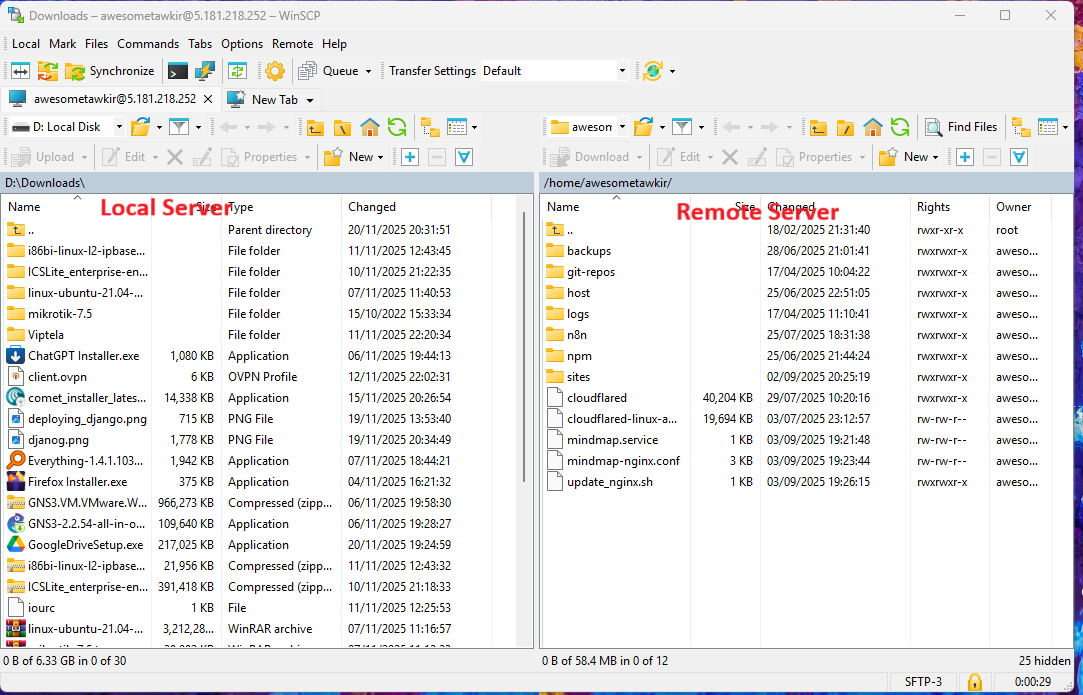
Task: Go to local home directory icon
Action: 370,127
